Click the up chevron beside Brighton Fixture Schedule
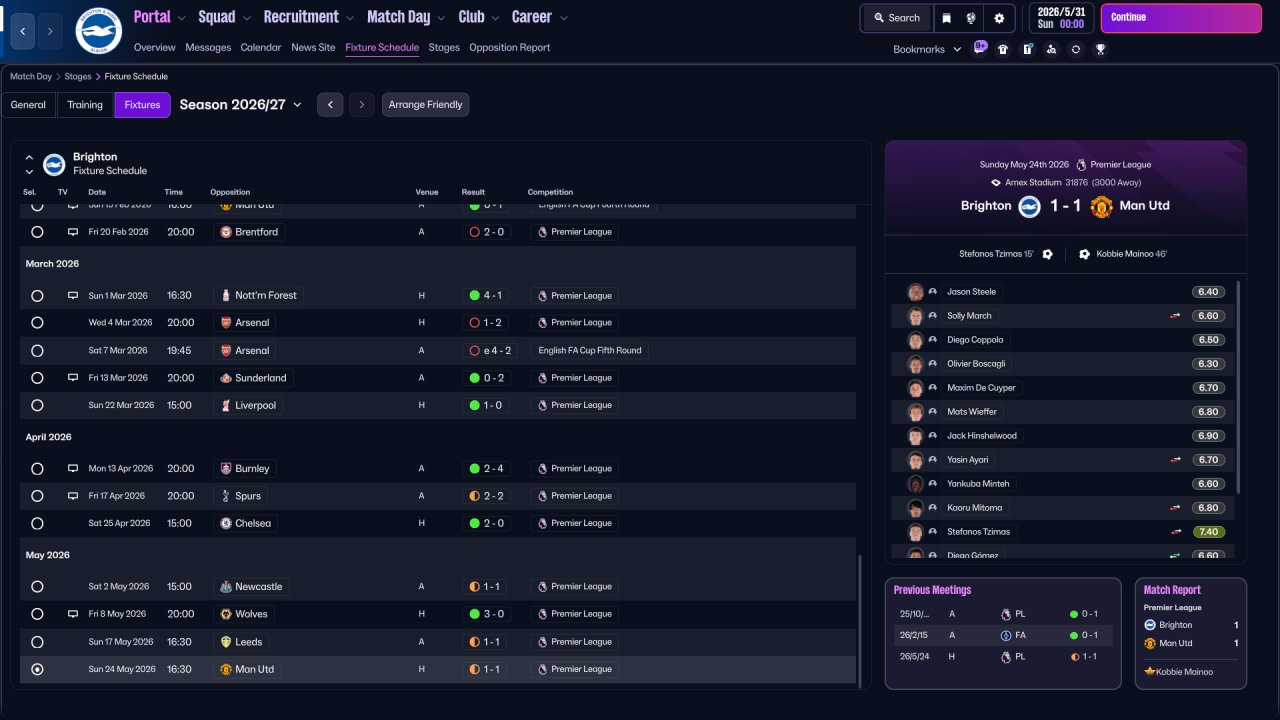The image size is (1280, 720). [x=29, y=157]
